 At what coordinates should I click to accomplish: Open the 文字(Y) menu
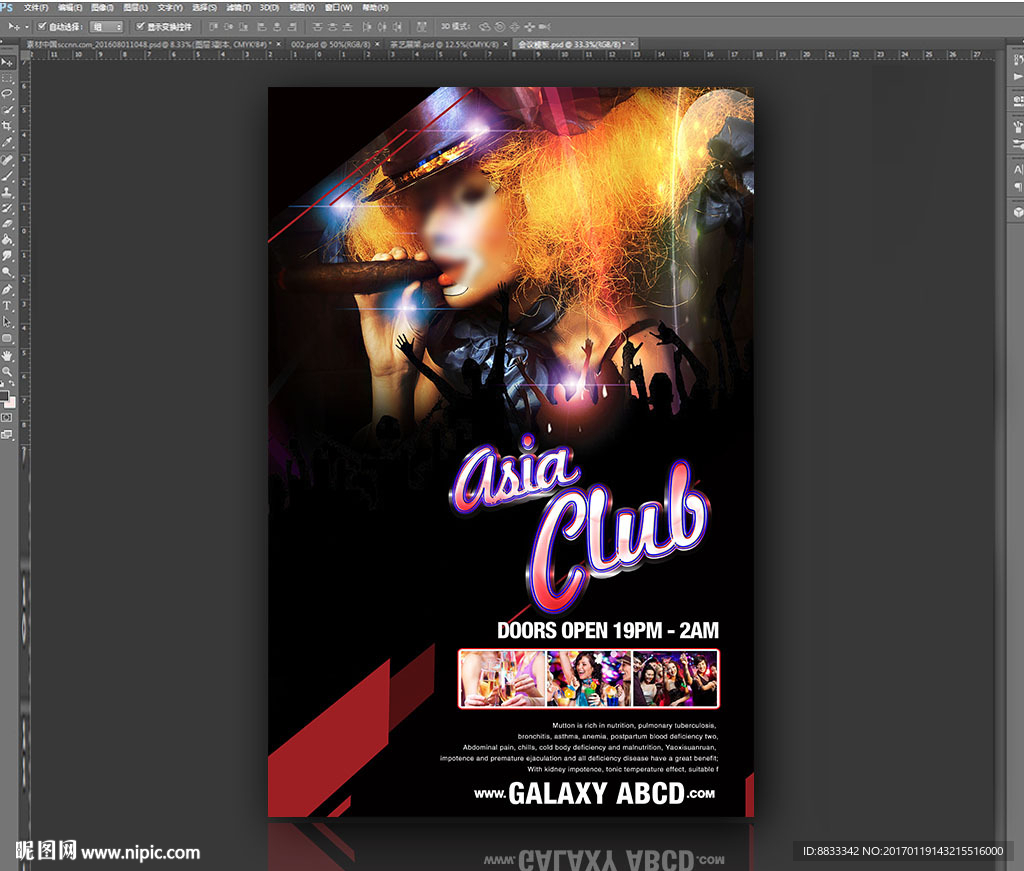pyautogui.click(x=170, y=8)
